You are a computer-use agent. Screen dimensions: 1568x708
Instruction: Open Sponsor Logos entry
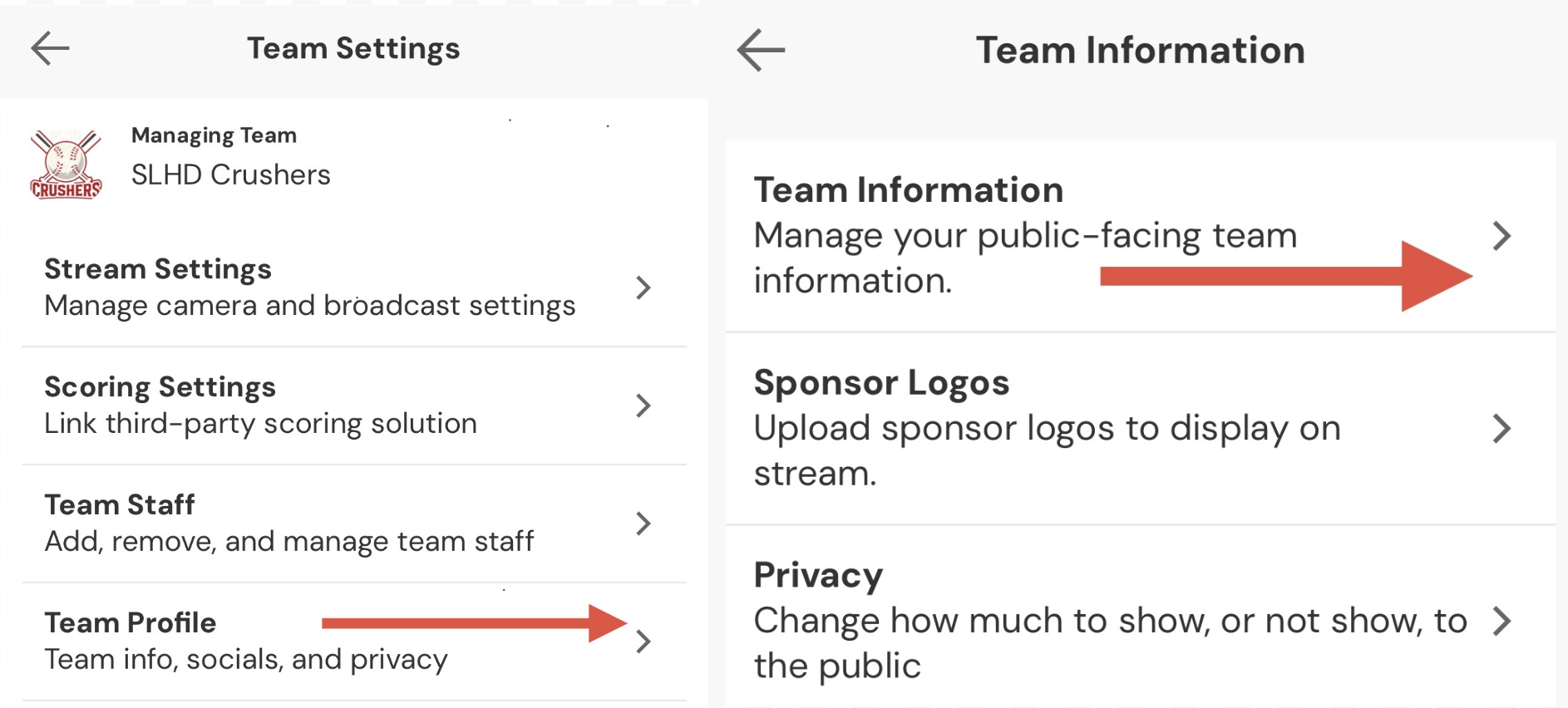point(881,383)
